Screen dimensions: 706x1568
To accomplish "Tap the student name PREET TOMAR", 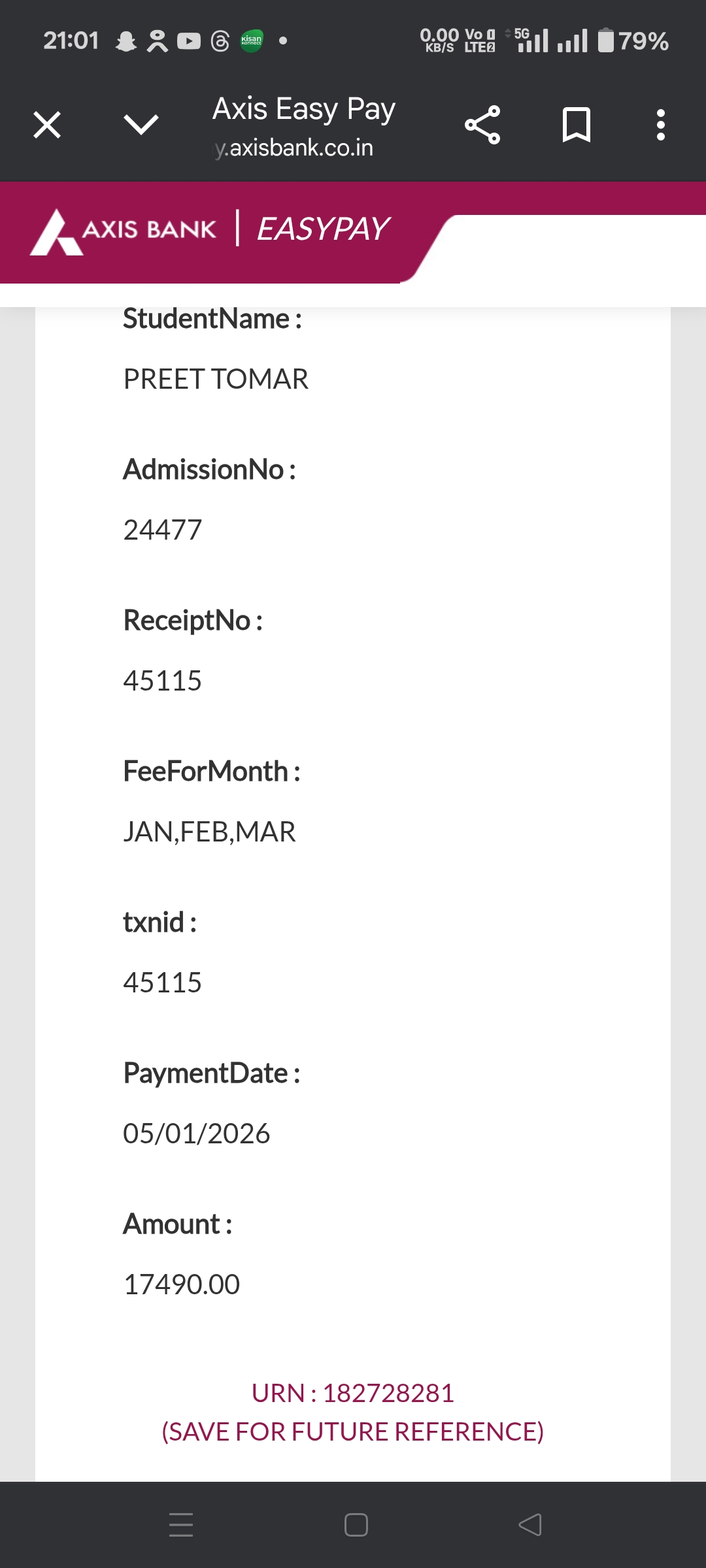I will point(216,379).
